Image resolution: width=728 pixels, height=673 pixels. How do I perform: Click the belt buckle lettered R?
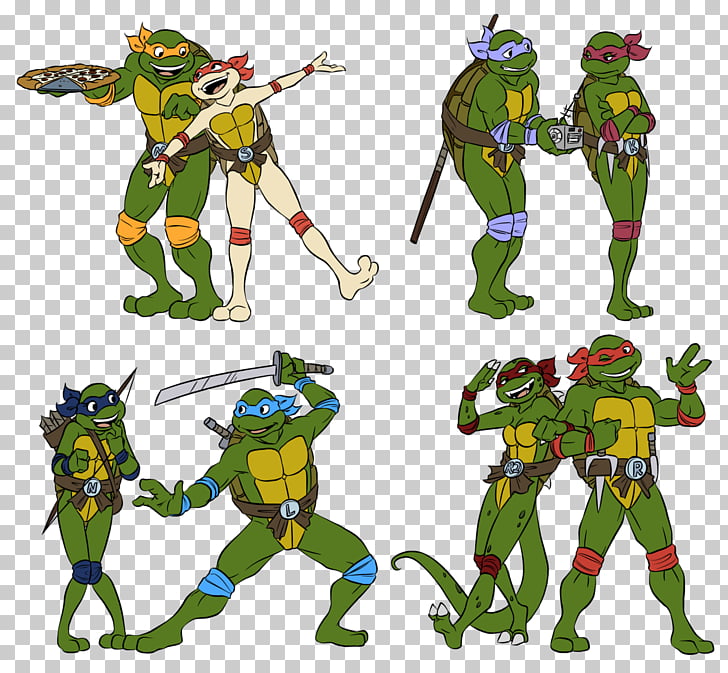pyautogui.click(x=635, y=469)
